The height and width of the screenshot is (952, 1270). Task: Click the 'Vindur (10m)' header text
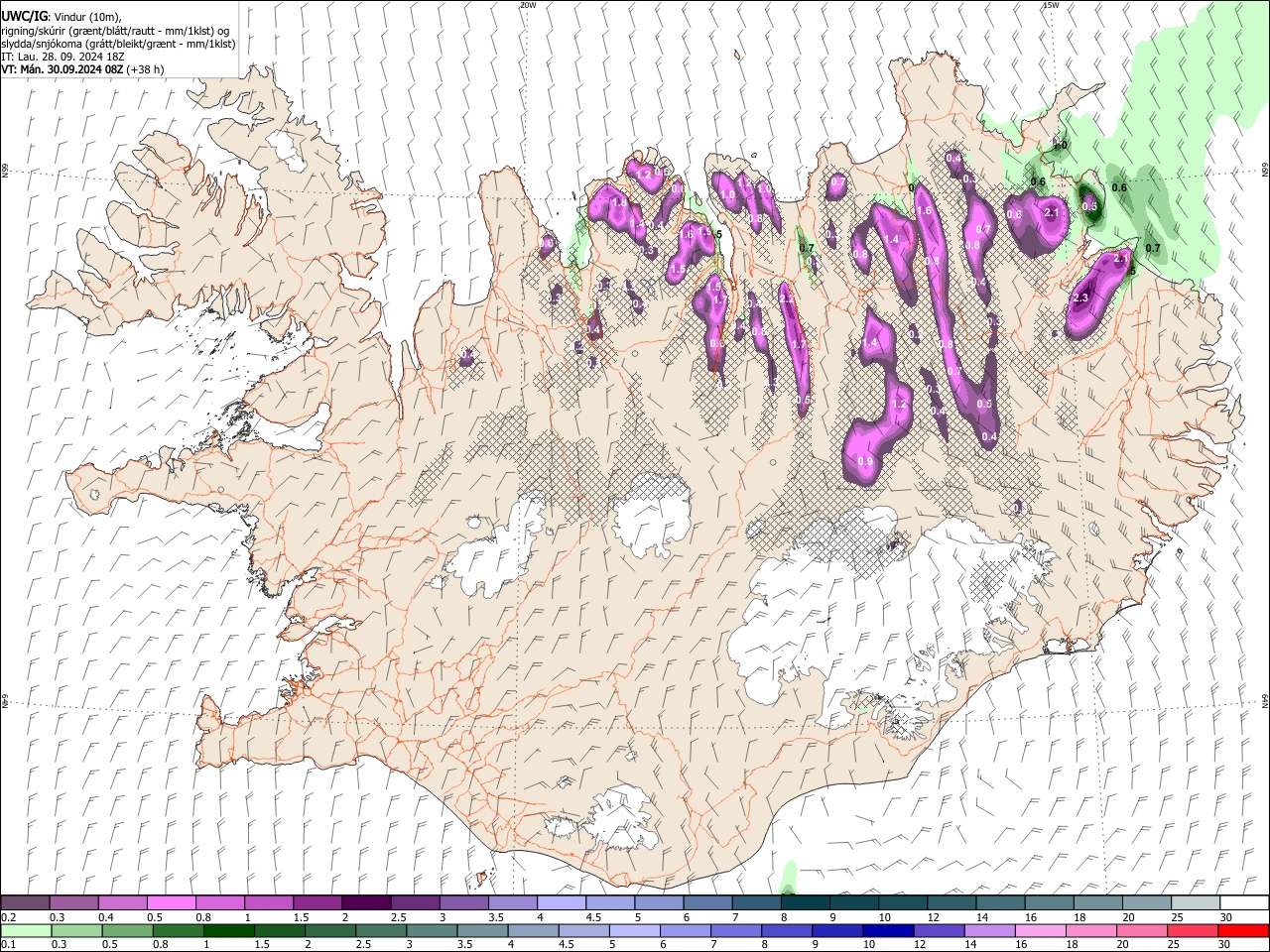click(x=87, y=17)
